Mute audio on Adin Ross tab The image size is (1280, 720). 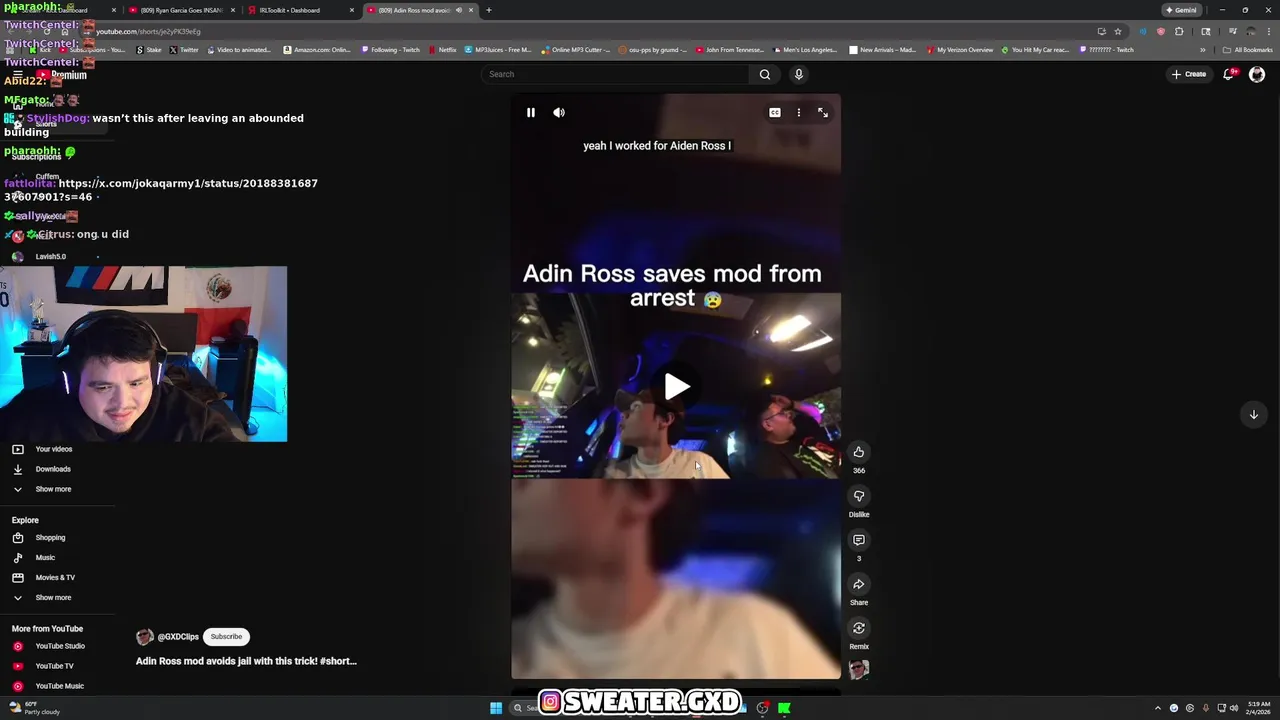459,10
